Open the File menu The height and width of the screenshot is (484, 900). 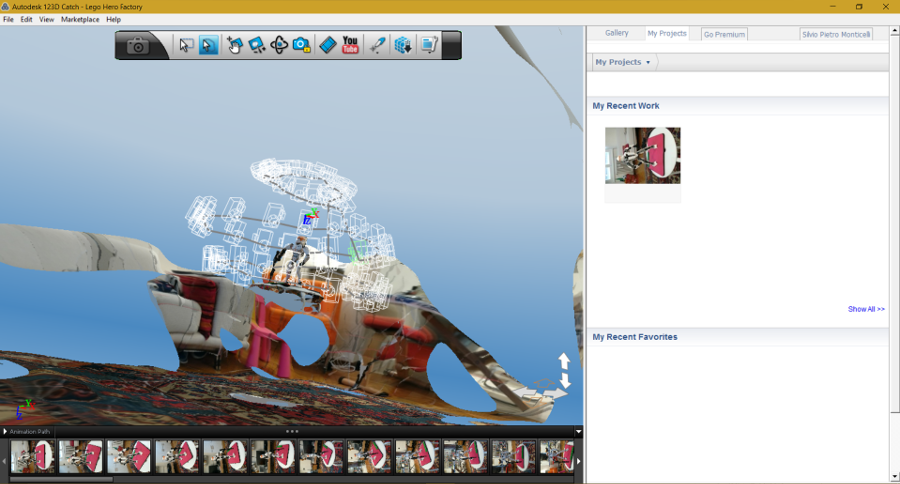point(8,20)
